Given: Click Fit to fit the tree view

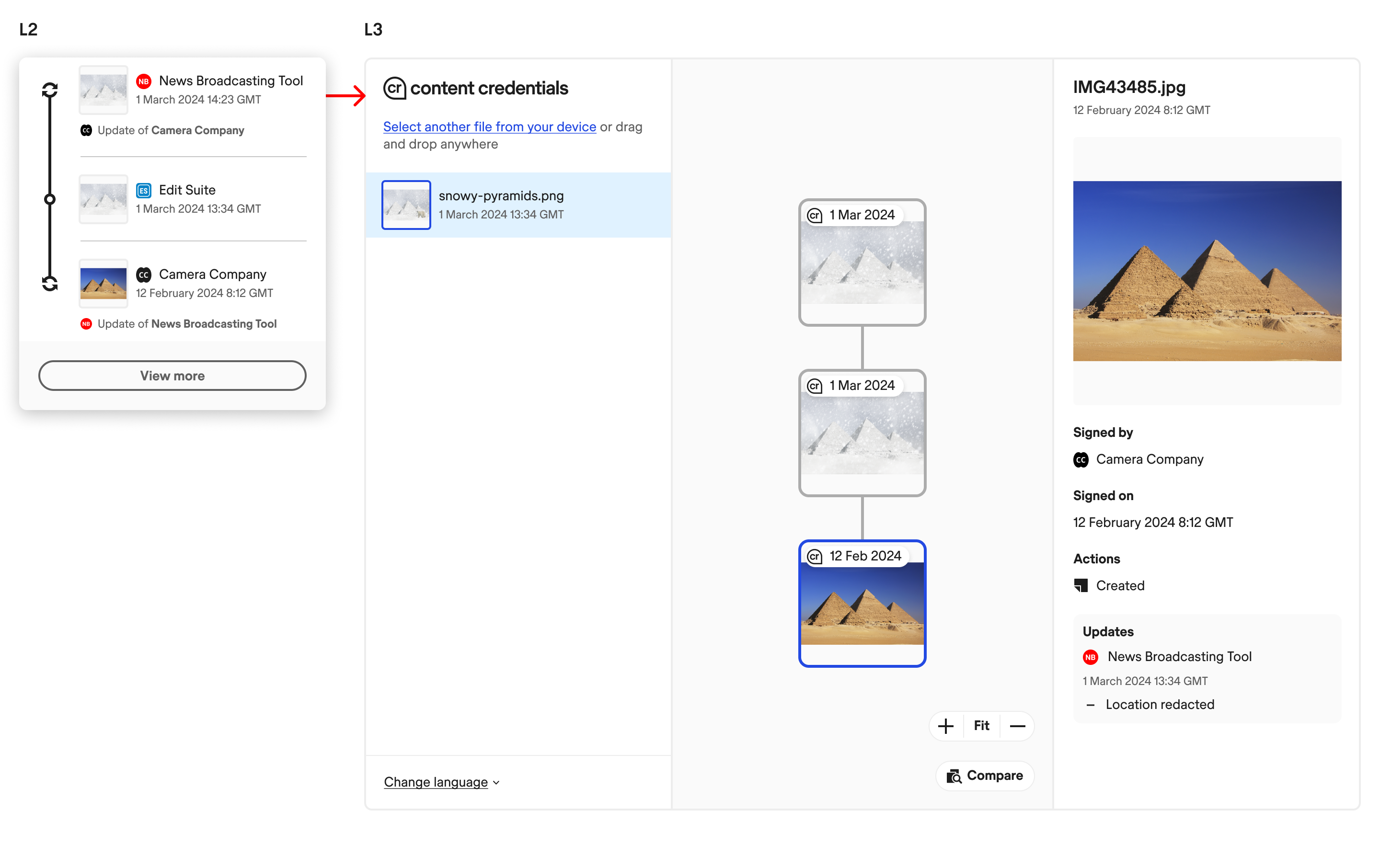Looking at the screenshot, I should (x=981, y=726).
